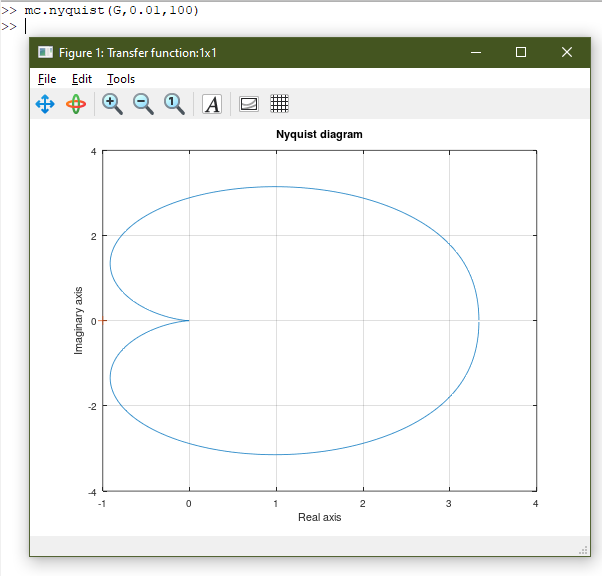Select the Zoom In magnifier tool
This screenshot has height=576, width=602.
tap(112, 103)
